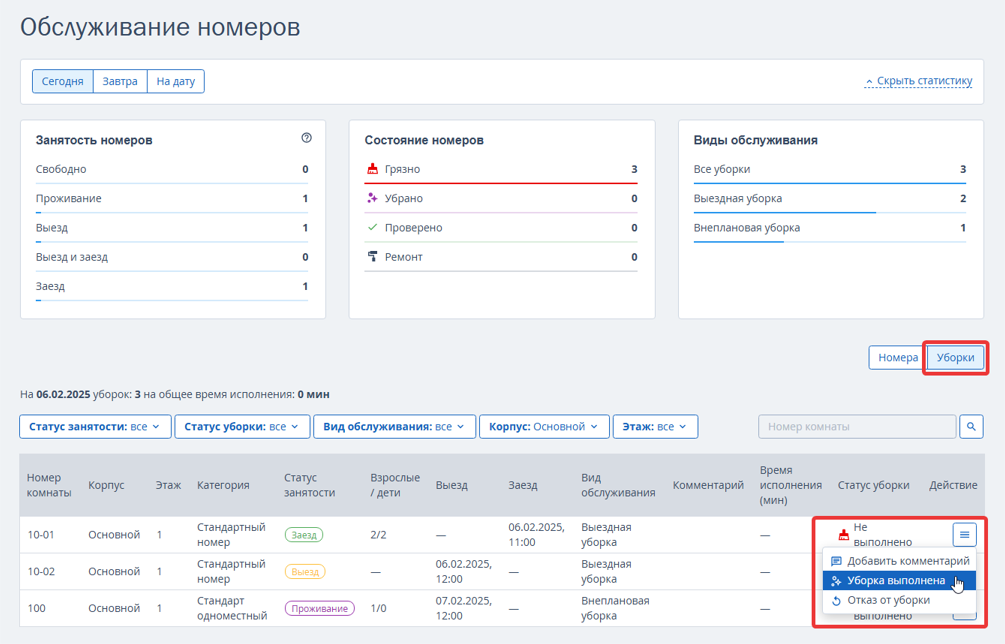Open the Статус уборки filter dropdown

pos(242,427)
